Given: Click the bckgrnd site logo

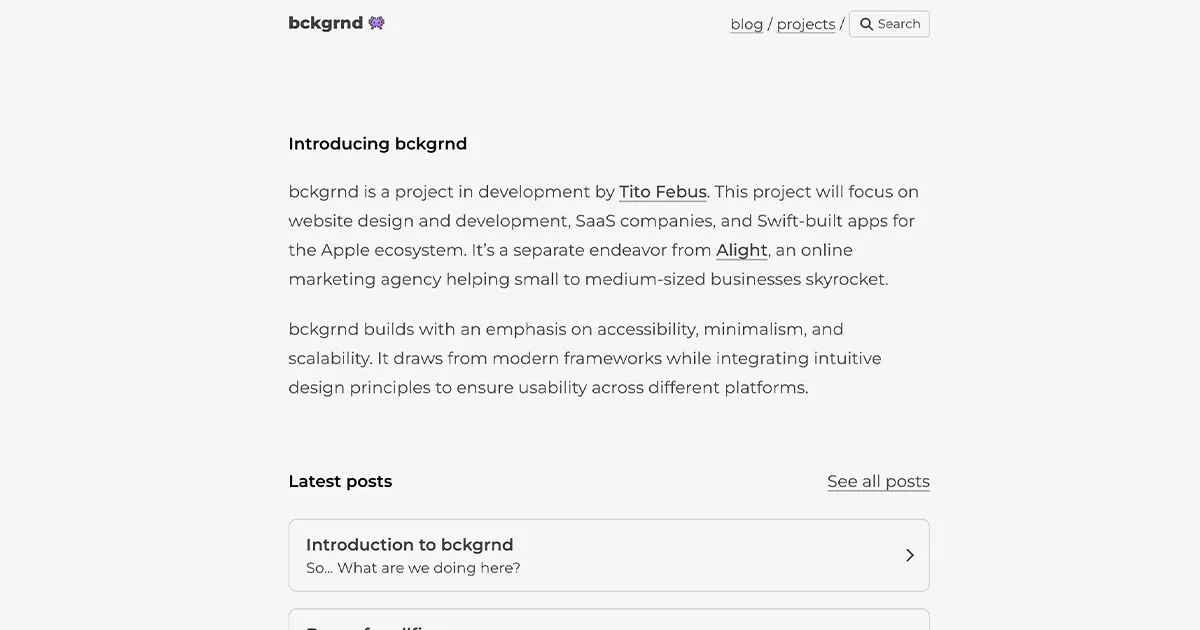Looking at the screenshot, I should point(336,23).
